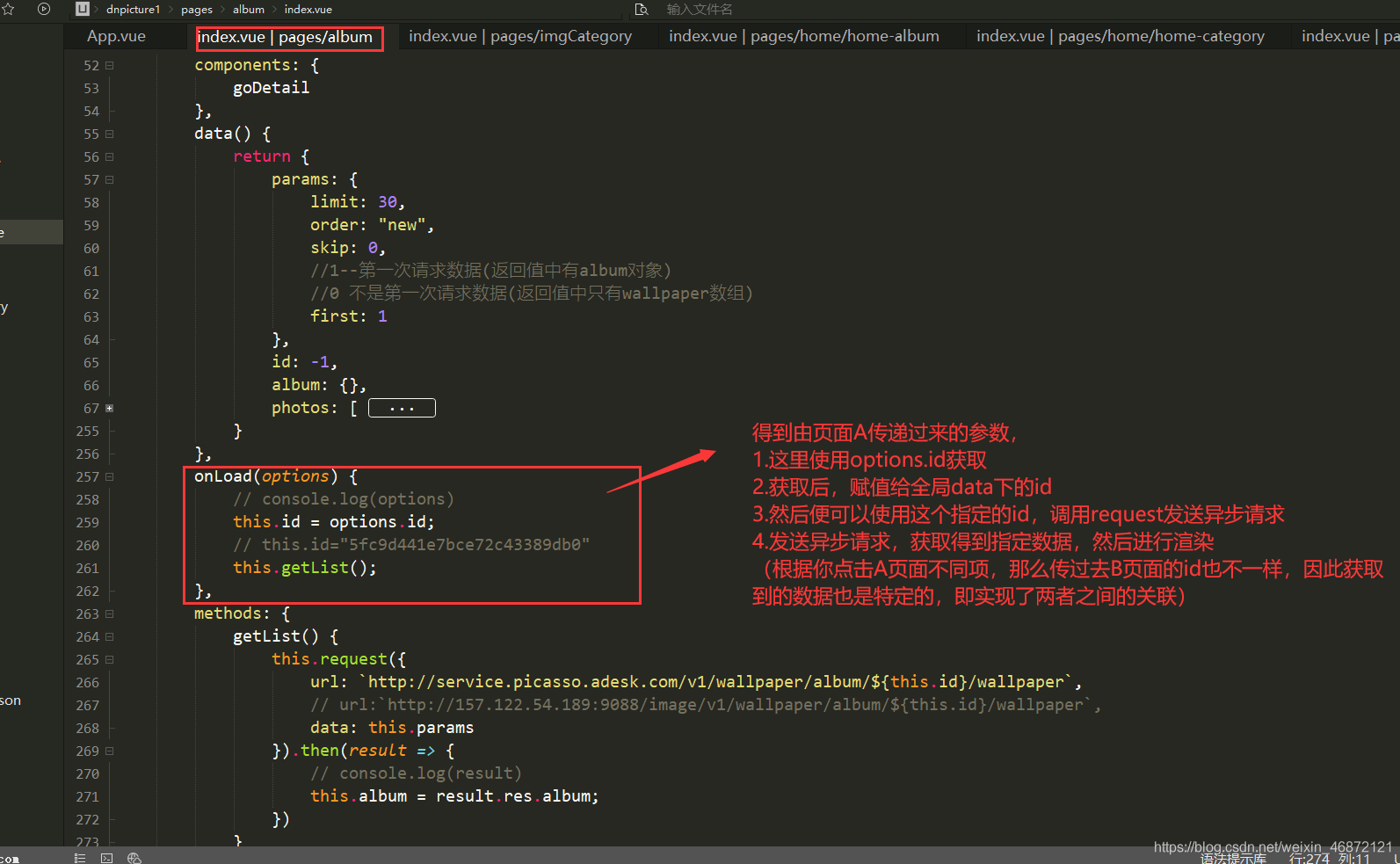Viewport: 1400px width, 864px height.
Task: Click 'limit: 30,' on line 58
Action: tap(358, 202)
